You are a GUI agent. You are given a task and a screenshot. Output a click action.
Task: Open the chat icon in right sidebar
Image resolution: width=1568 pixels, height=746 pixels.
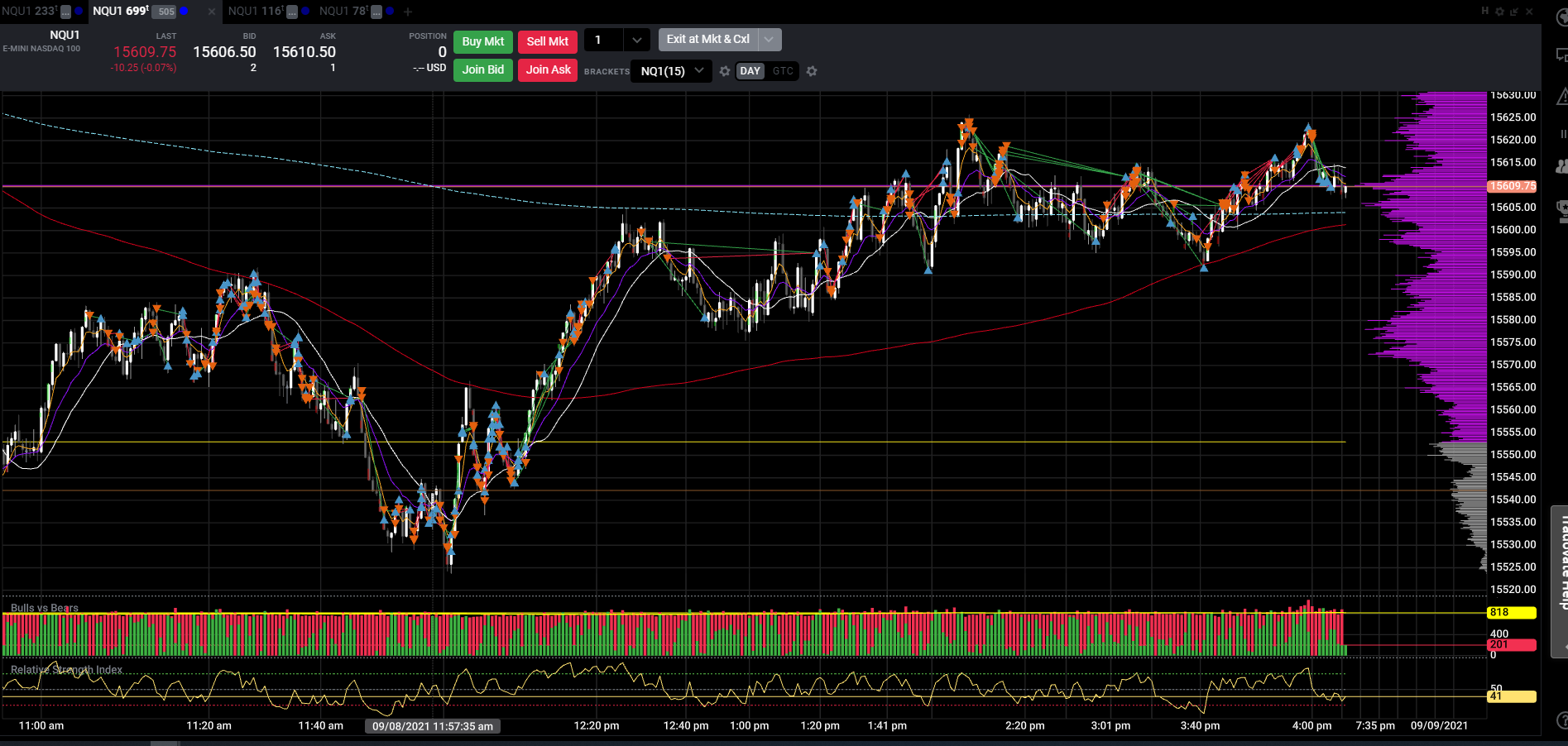pos(1561,55)
